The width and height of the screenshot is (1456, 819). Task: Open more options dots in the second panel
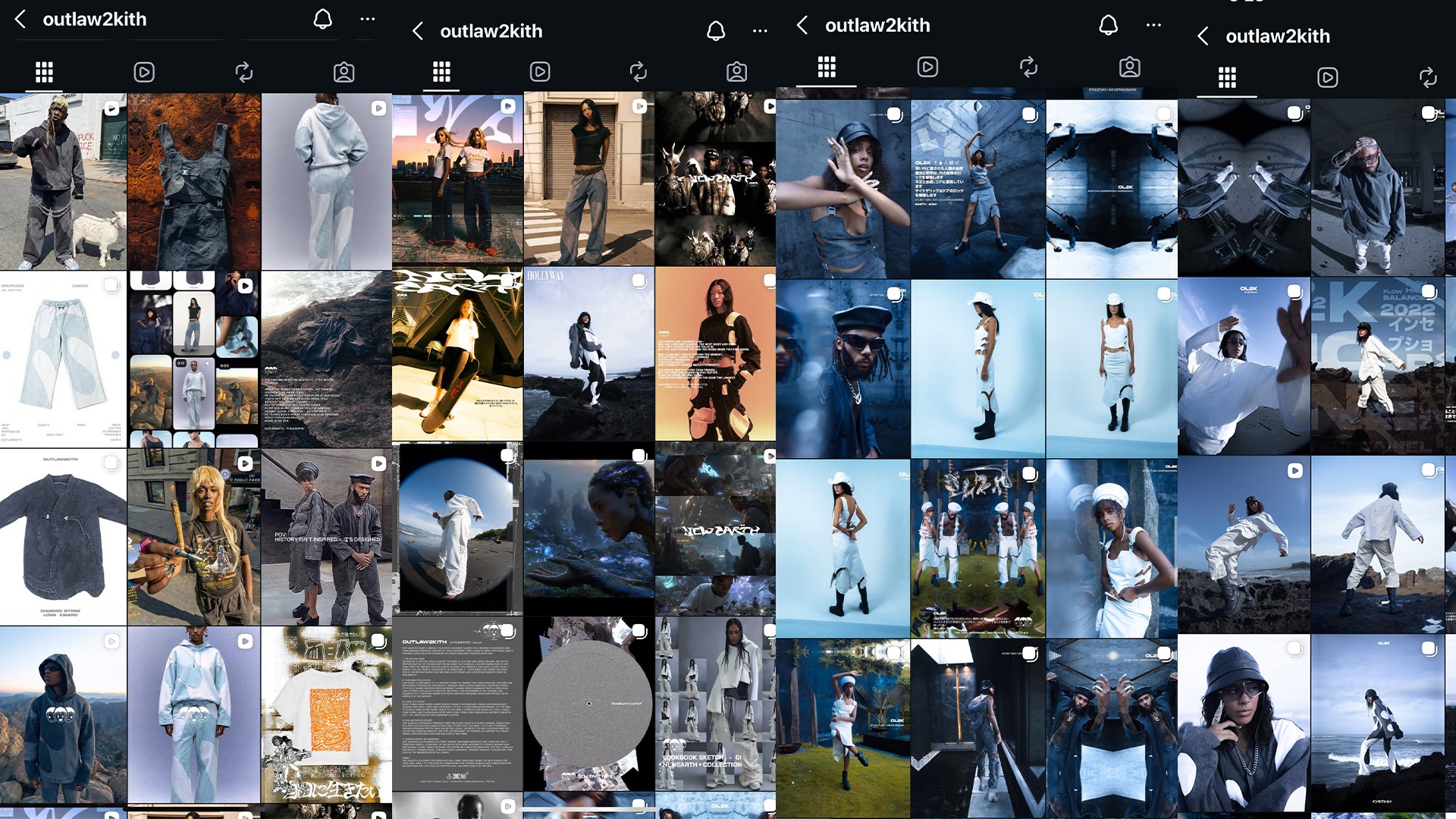pos(760,31)
